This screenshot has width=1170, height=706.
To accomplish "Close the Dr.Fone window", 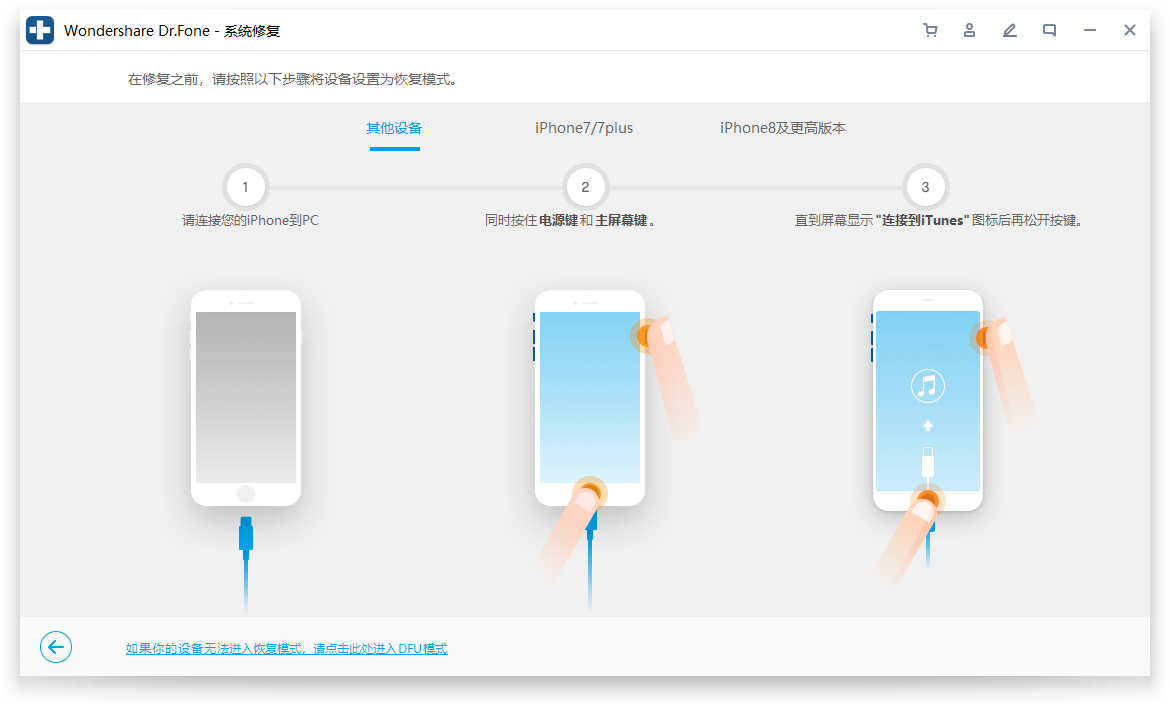I will (1130, 31).
